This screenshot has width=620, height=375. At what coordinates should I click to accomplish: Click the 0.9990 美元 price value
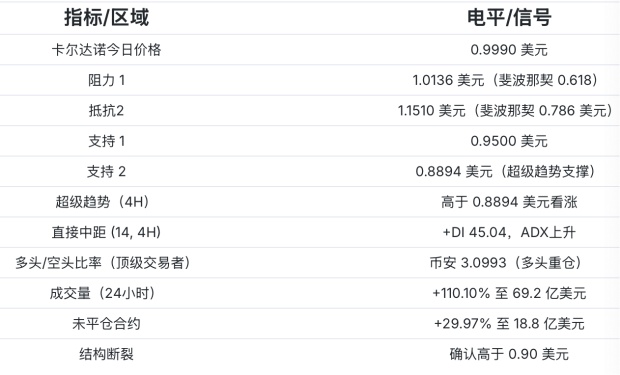pos(509,50)
